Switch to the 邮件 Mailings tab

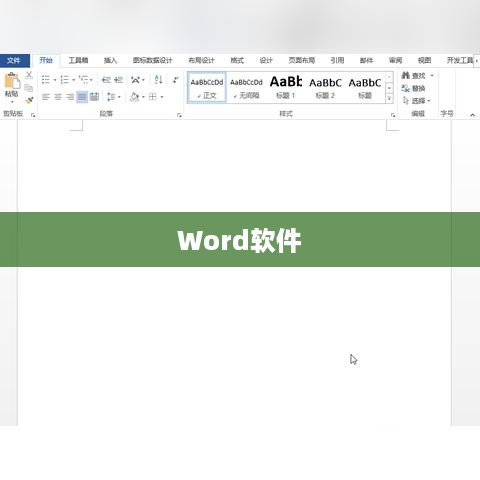pyautogui.click(x=366, y=60)
